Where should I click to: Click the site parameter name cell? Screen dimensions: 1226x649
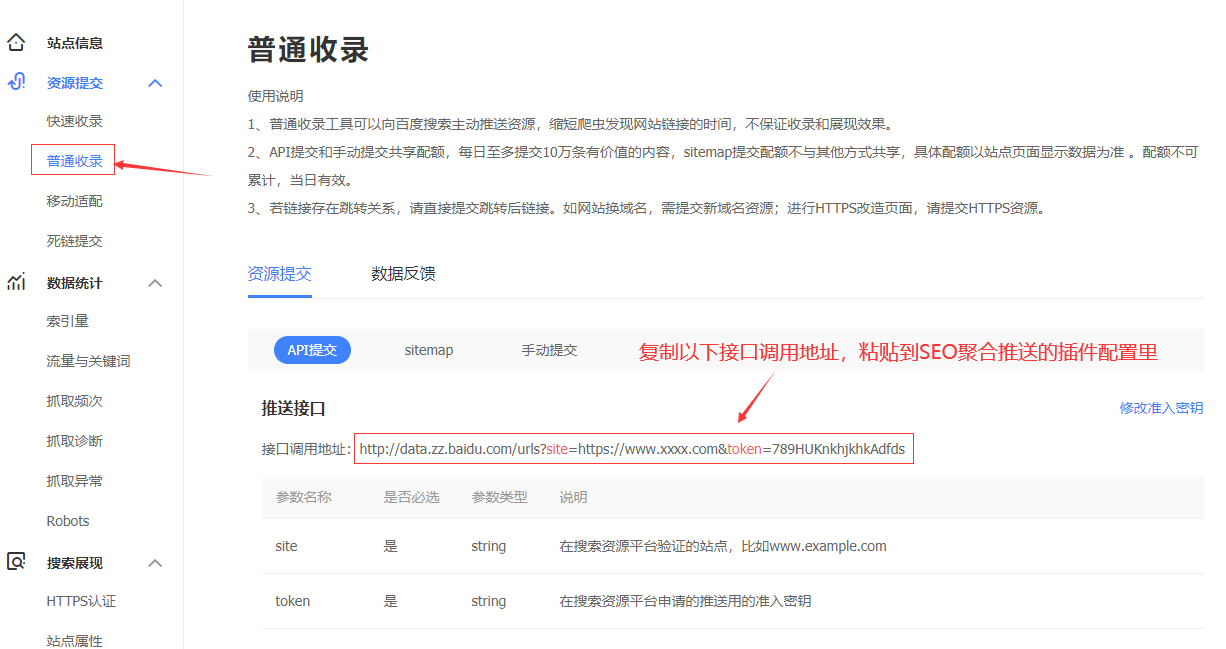tap(286, 546)
